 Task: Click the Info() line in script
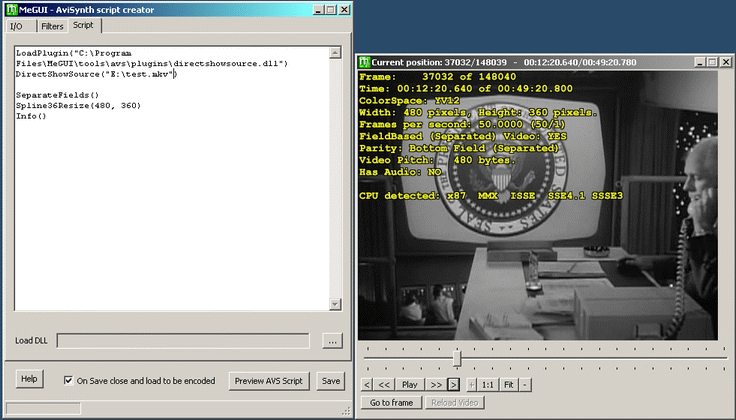31,116
